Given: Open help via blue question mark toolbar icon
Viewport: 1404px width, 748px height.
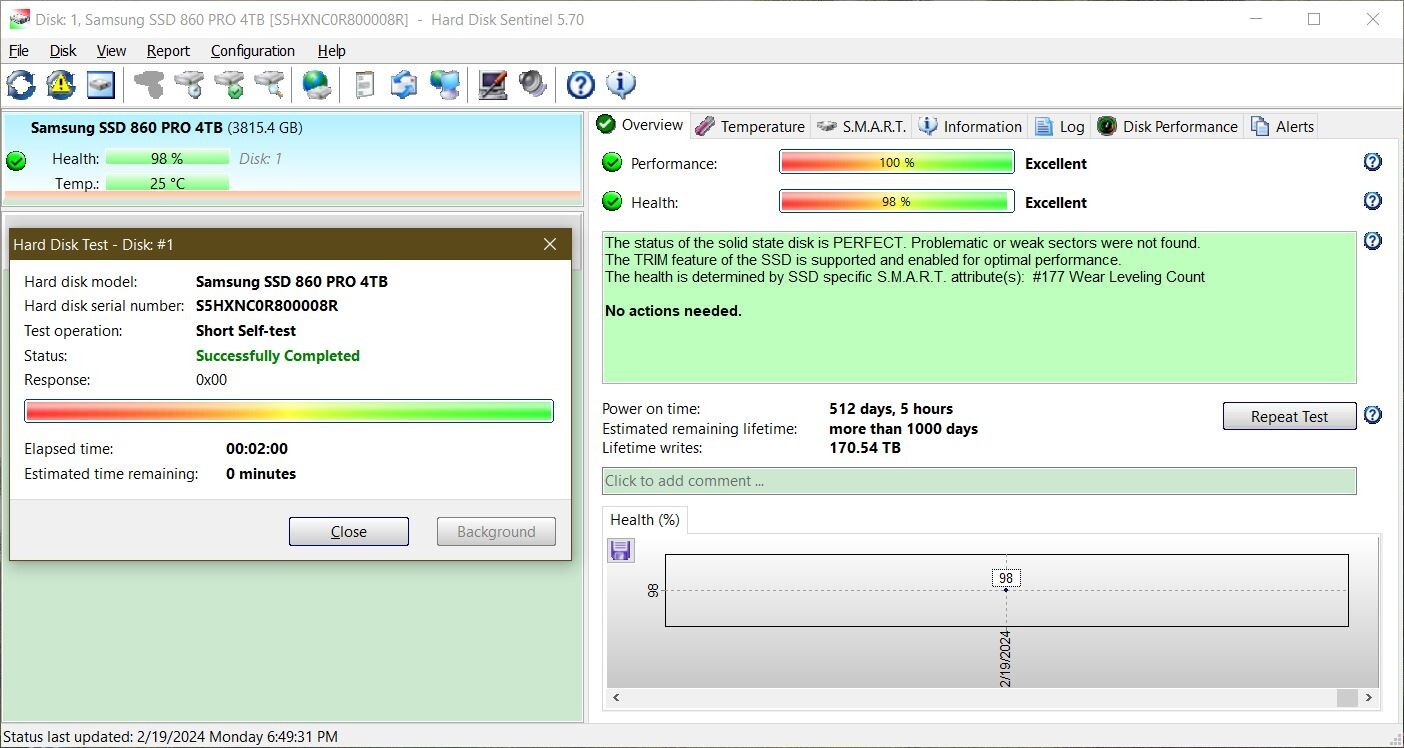Looking at the screenshot, I should tap(580, 84).
